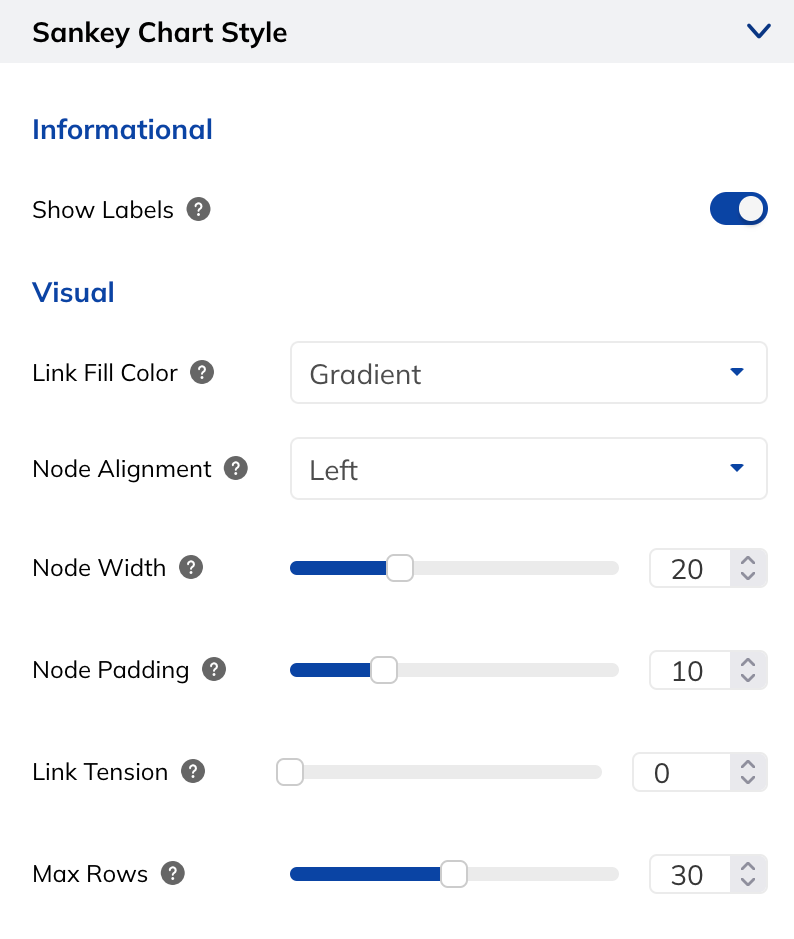Click question mark beside Node Padding
The height and width of the screenshot is (939, 794).
[x=214, y=670]
